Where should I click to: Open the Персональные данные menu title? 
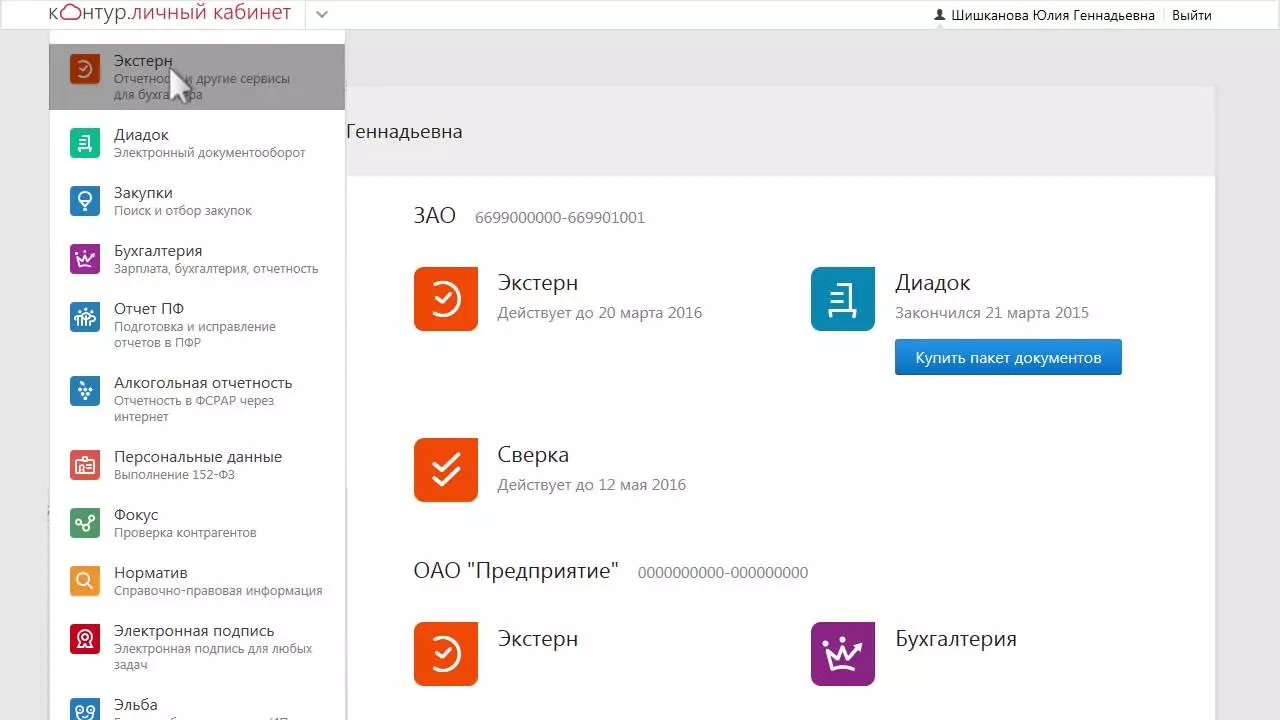pos(198,457)
